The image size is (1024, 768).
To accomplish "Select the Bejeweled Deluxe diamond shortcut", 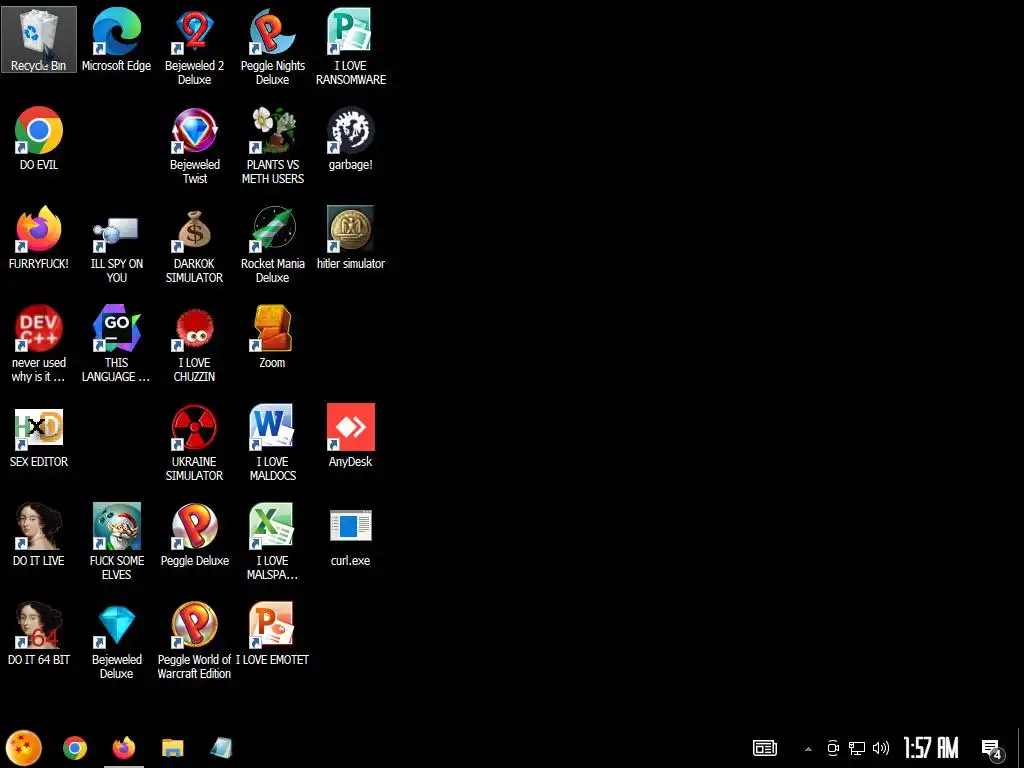I will [116, 641].
